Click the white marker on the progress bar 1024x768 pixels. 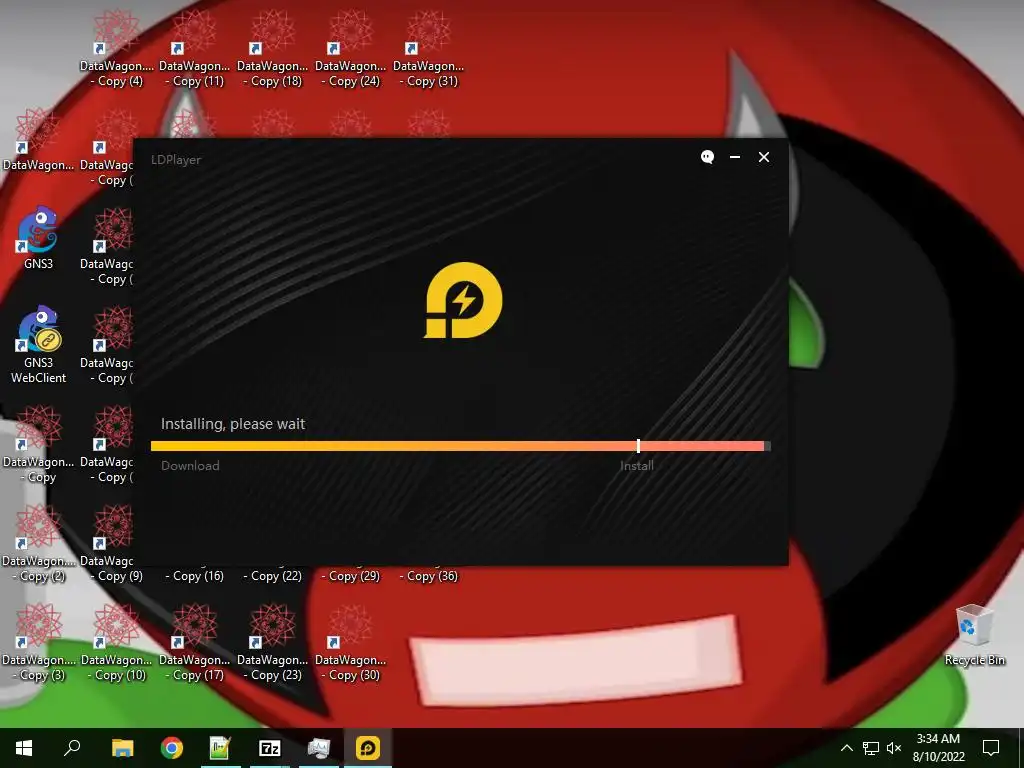(x=638, y=446)
